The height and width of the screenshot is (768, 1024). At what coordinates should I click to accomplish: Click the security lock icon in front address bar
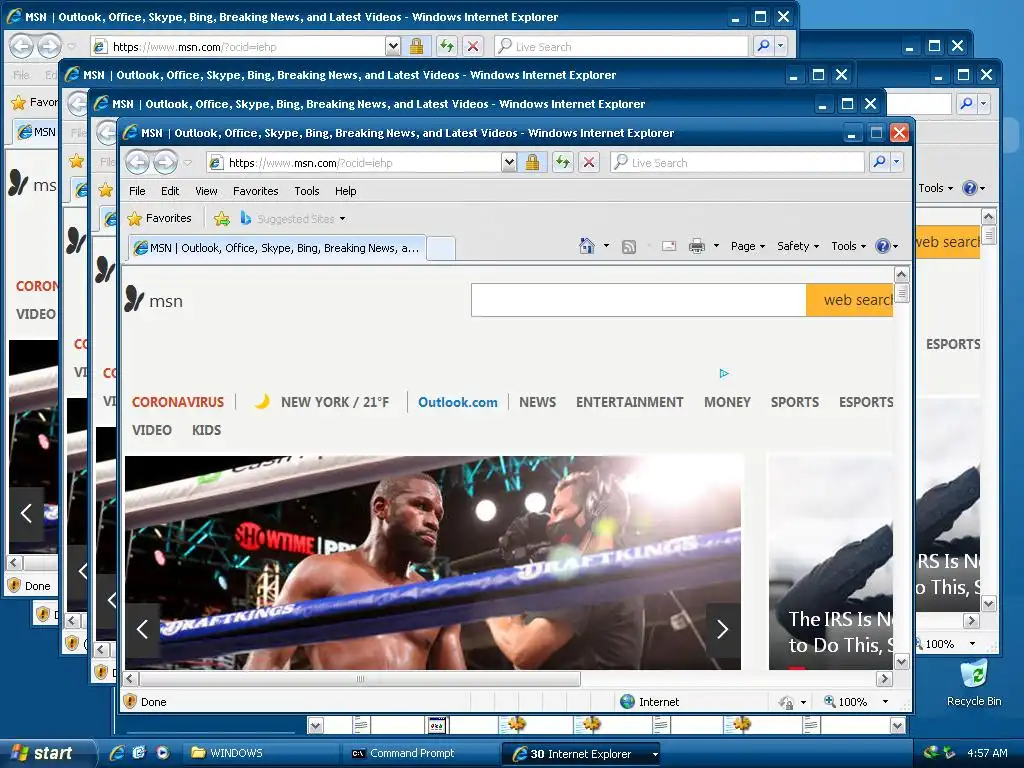[x=532, y=163]
